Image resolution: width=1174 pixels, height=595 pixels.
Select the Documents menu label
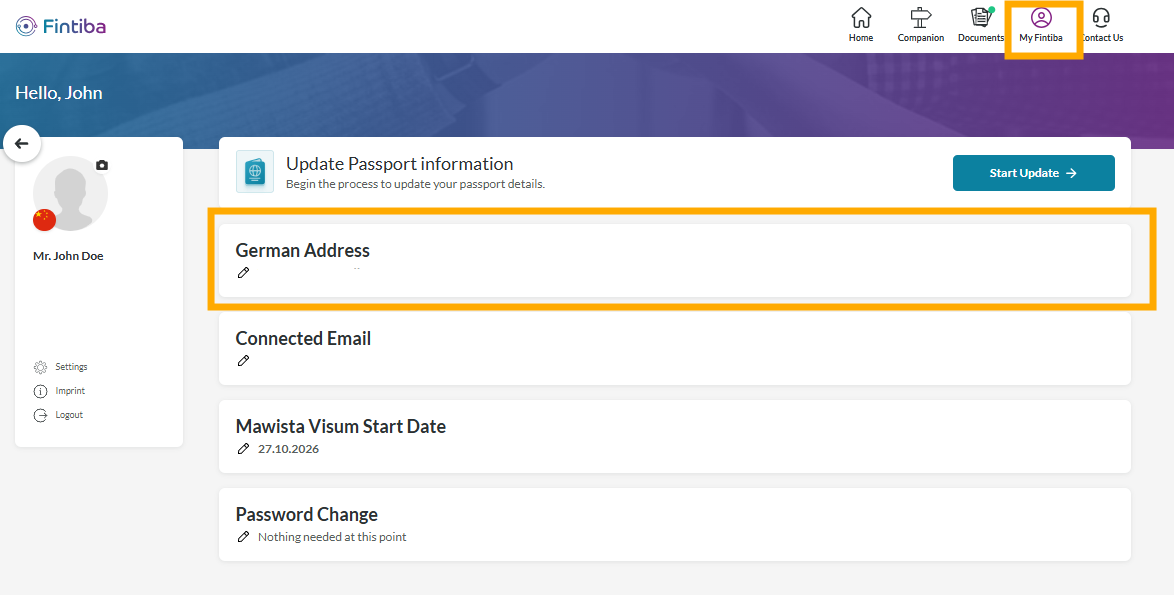tap(981, 37)
